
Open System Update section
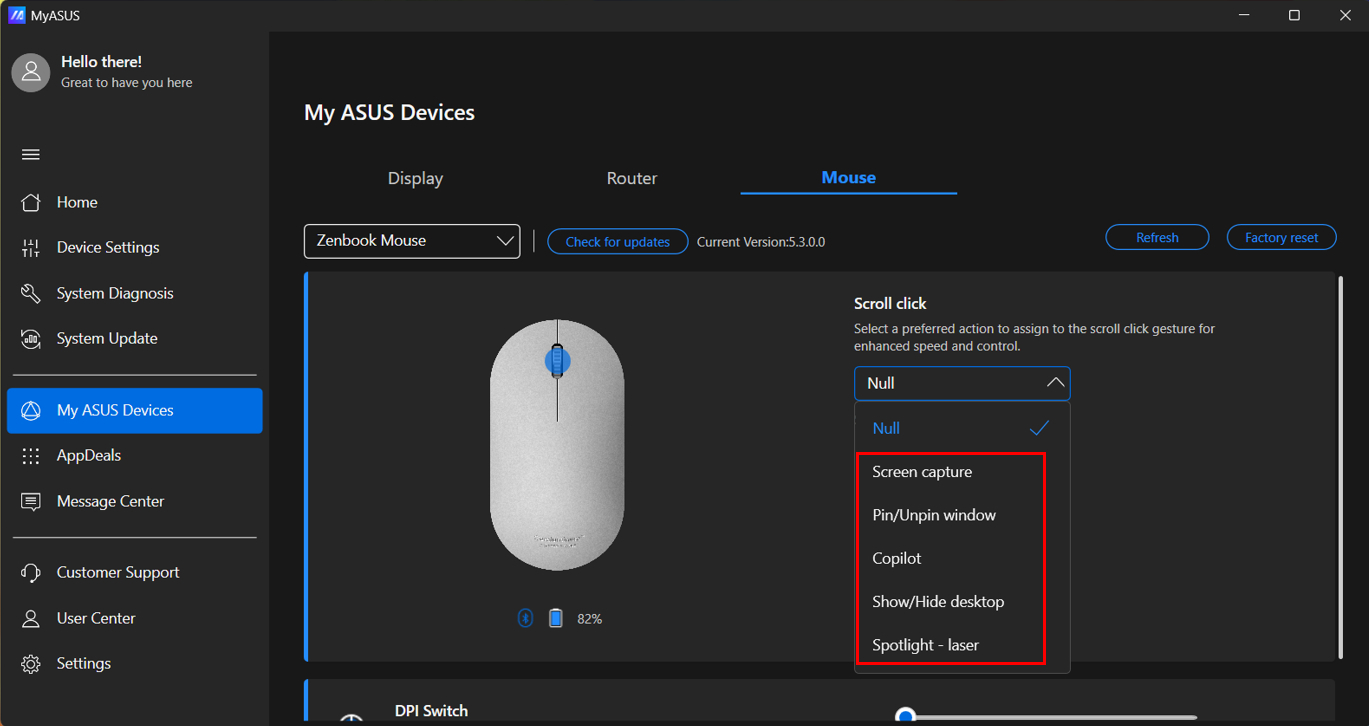(x=135, y=339)
